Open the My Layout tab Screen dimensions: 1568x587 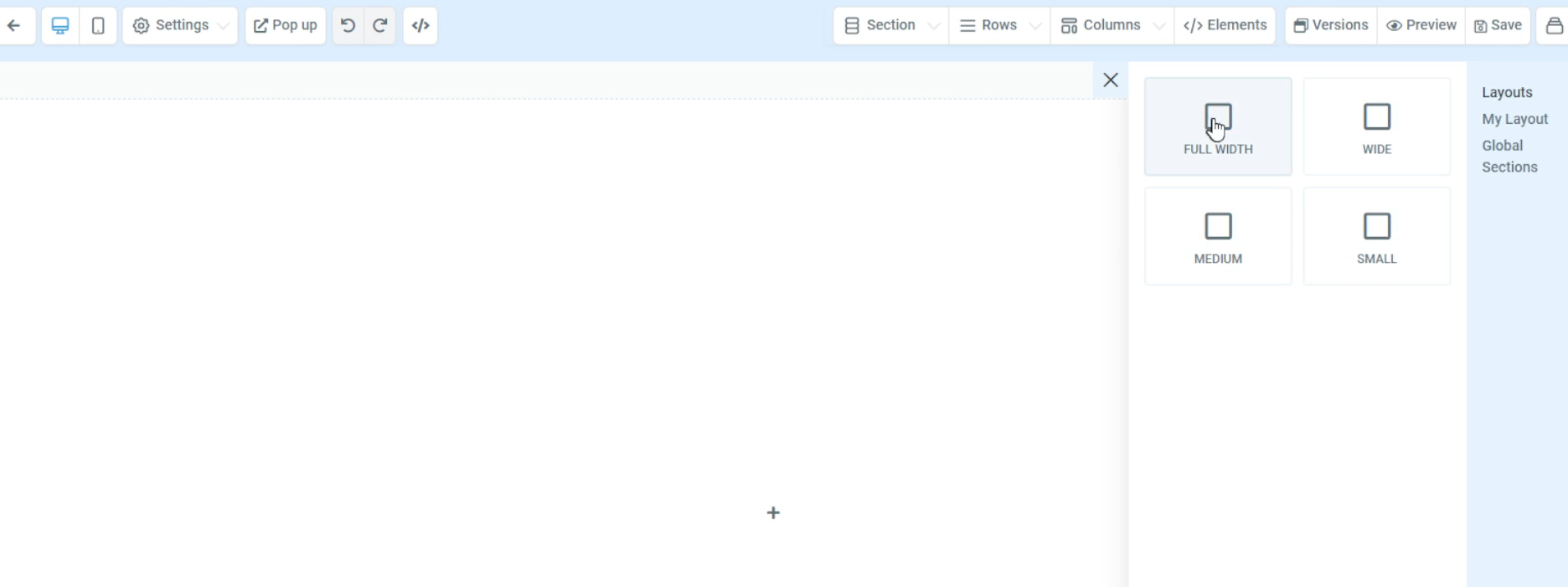coord(1514,119)
